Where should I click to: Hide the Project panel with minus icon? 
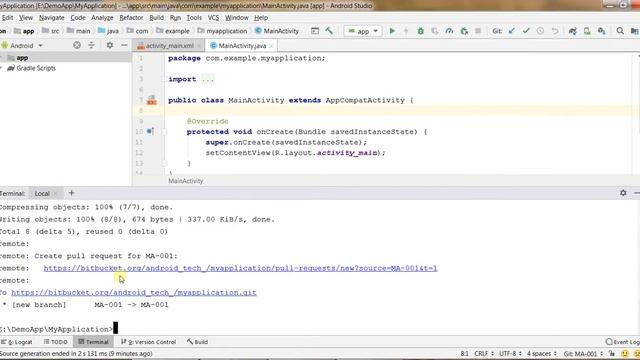pyautogui.click(x=124, y=45)
